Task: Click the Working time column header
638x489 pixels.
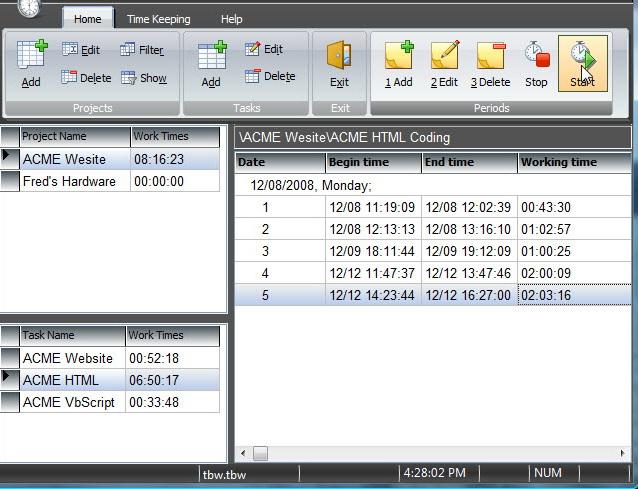Action: click(575, 162)
